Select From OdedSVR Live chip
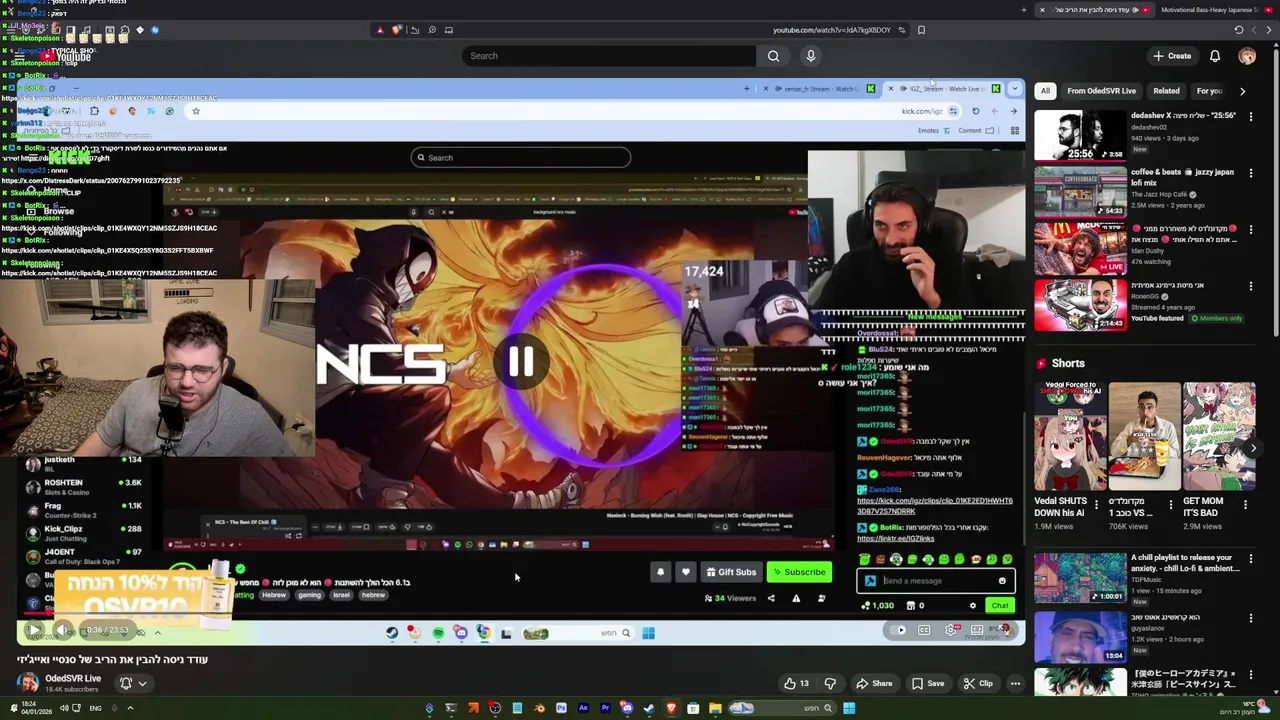Image resolution: width=1280 pixels, height=720 pixels. (1101, 91)
